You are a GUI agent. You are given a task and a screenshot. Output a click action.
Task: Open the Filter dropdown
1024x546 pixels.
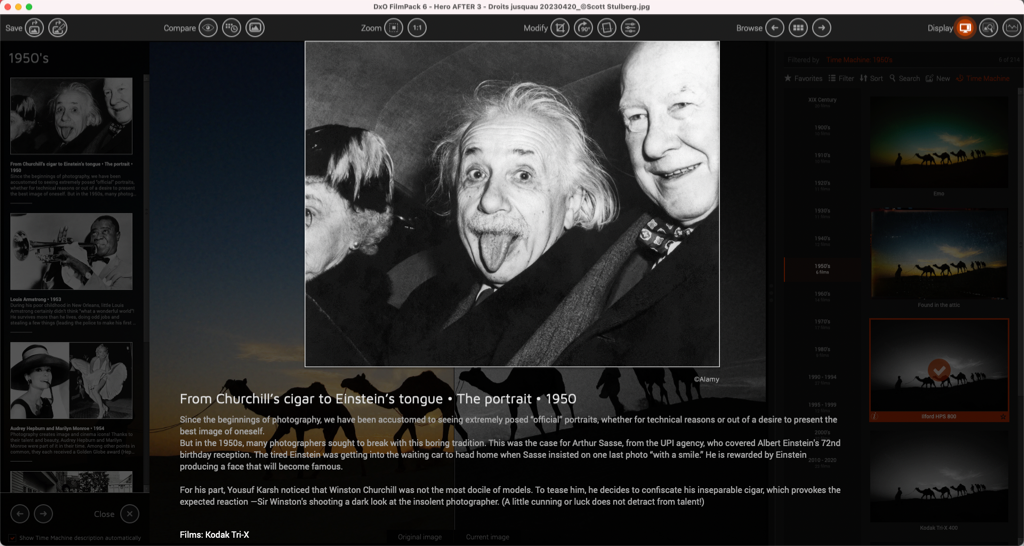point(841,78)
